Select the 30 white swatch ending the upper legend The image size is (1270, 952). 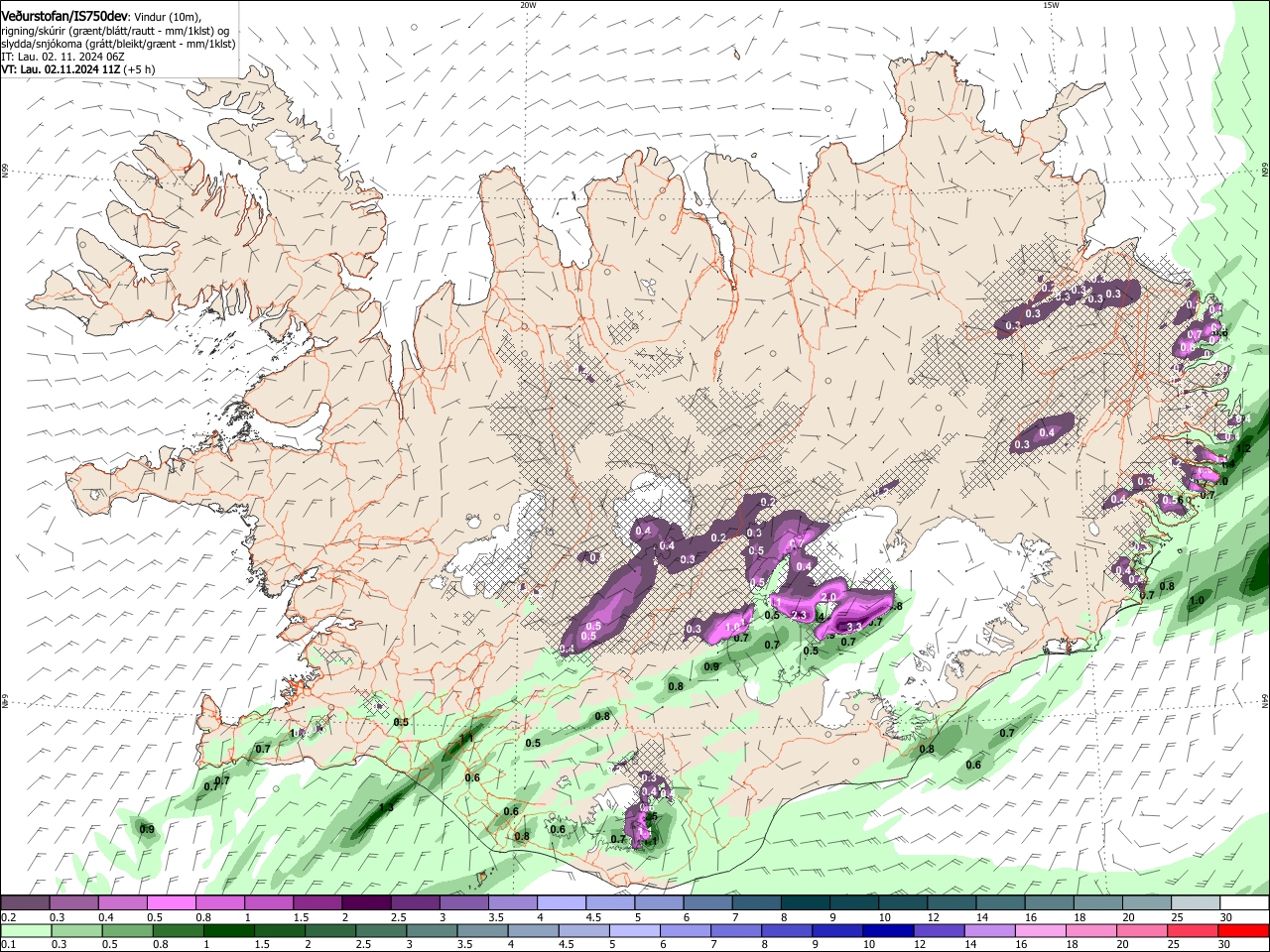point(1242,903)
